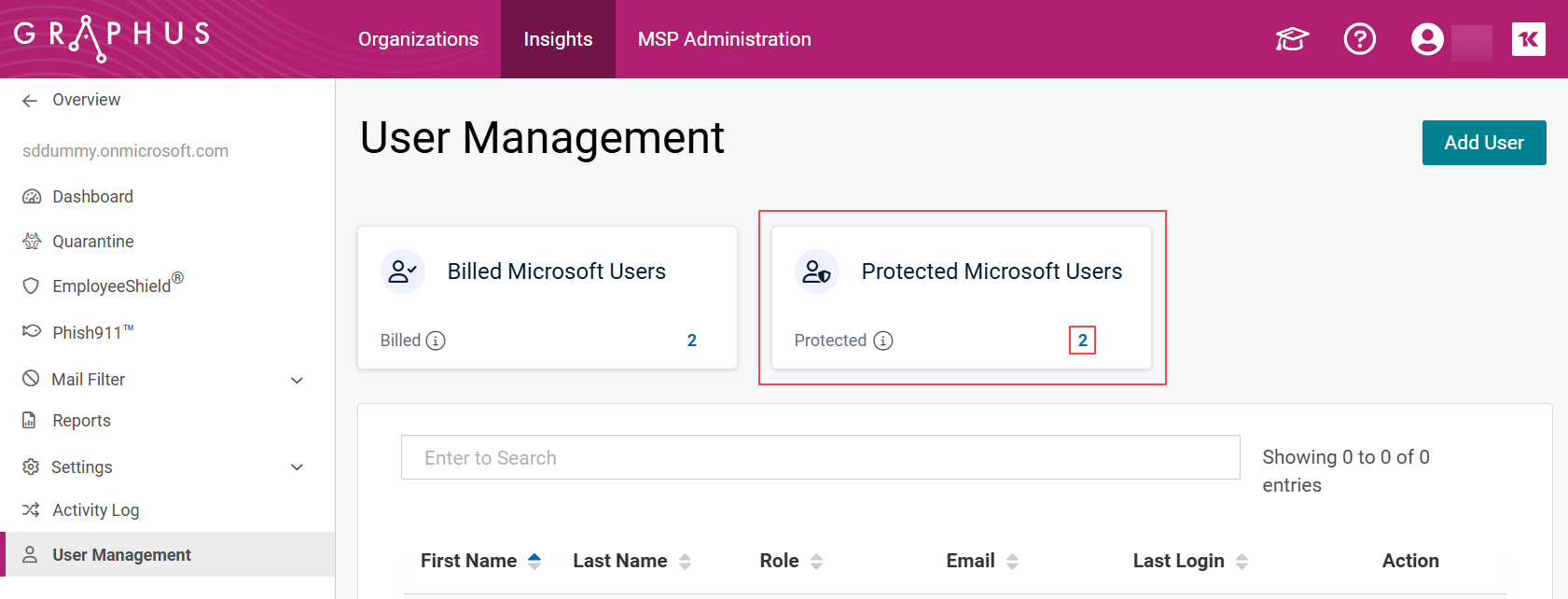Image resolution: width=1568 pixels, height=599 pixels.
Task: Open the Graphus logo home link
Action: click(x=112, y=38)
